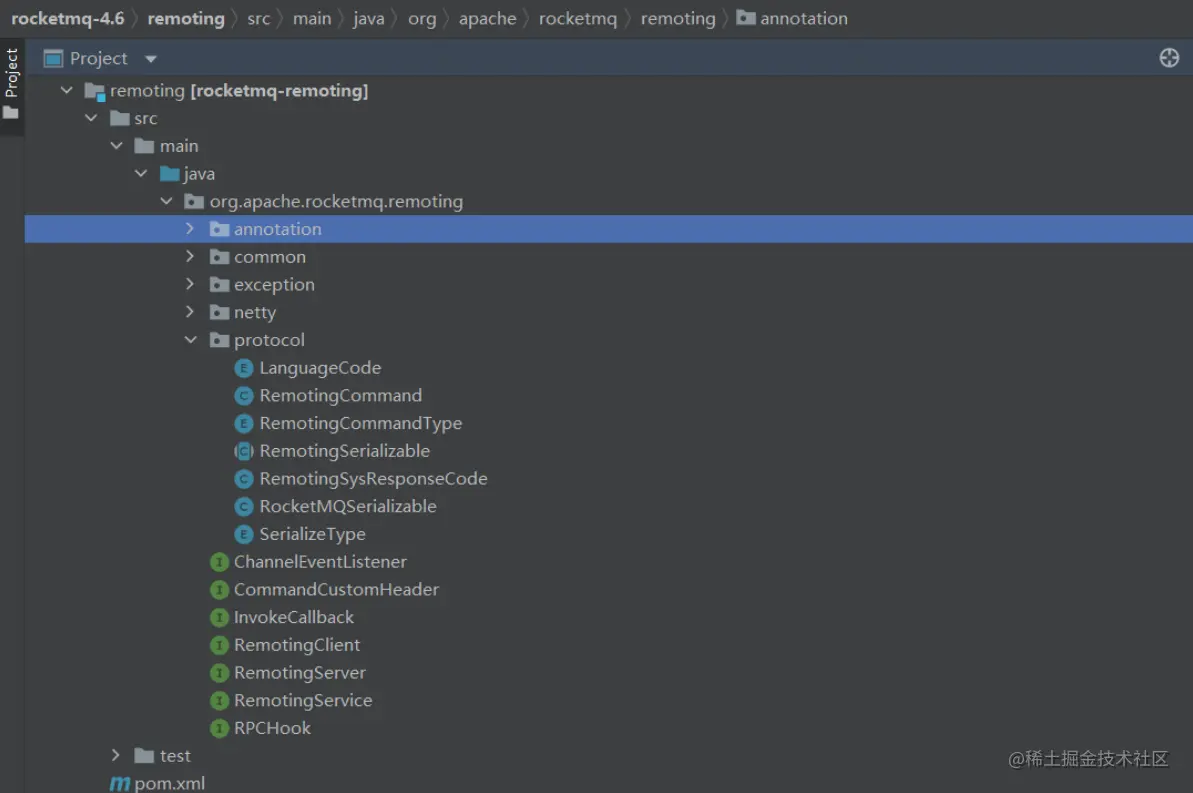
Task: Select the annotation row in project tree
Action: pos(609,229)
